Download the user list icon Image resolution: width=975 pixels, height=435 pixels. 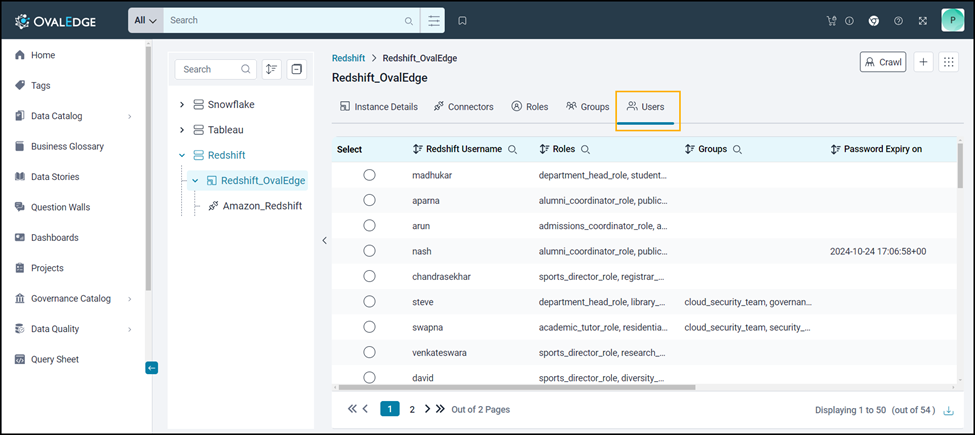[948, 410]
